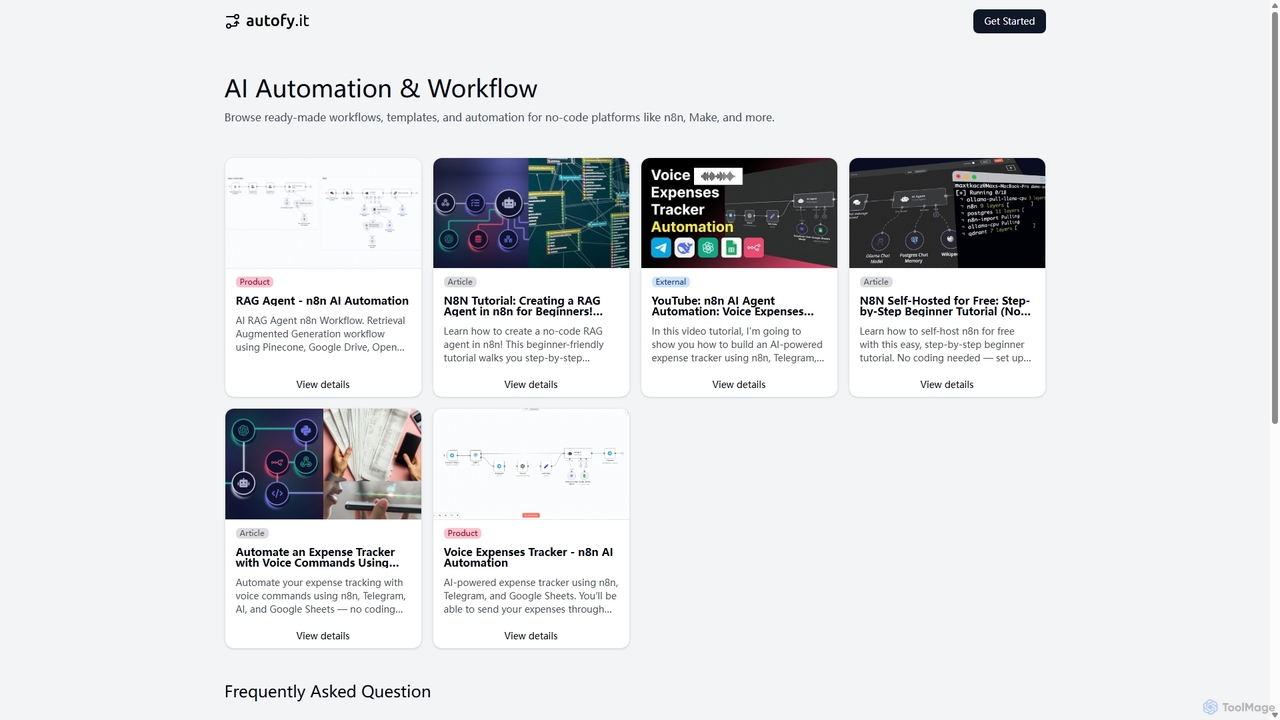Viewport: 1280px width, 720px height.
Task: Click the description 'Learn how to self-host n8n for free'
Action: click(946, 344)
